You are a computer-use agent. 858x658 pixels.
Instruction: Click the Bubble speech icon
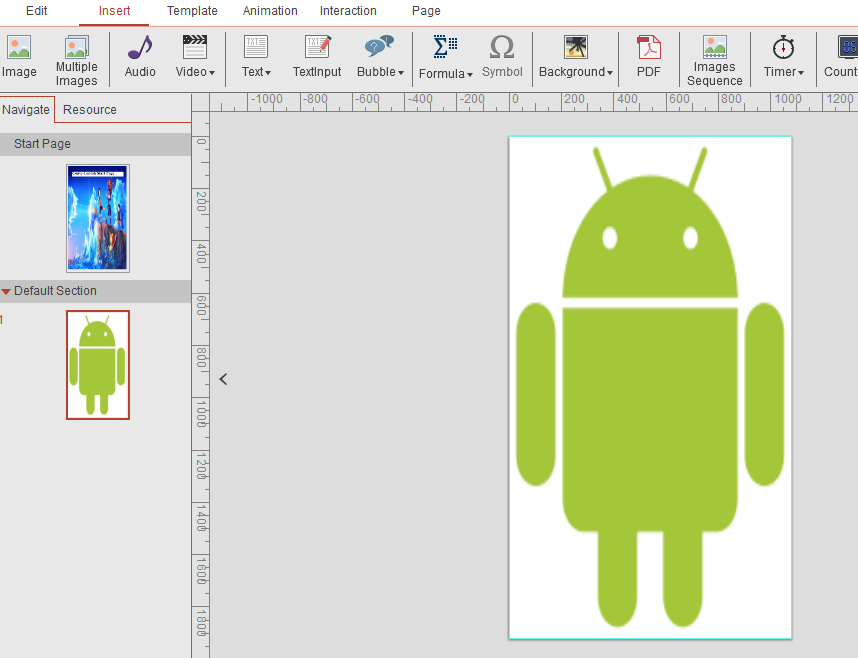tap(379, 47)
